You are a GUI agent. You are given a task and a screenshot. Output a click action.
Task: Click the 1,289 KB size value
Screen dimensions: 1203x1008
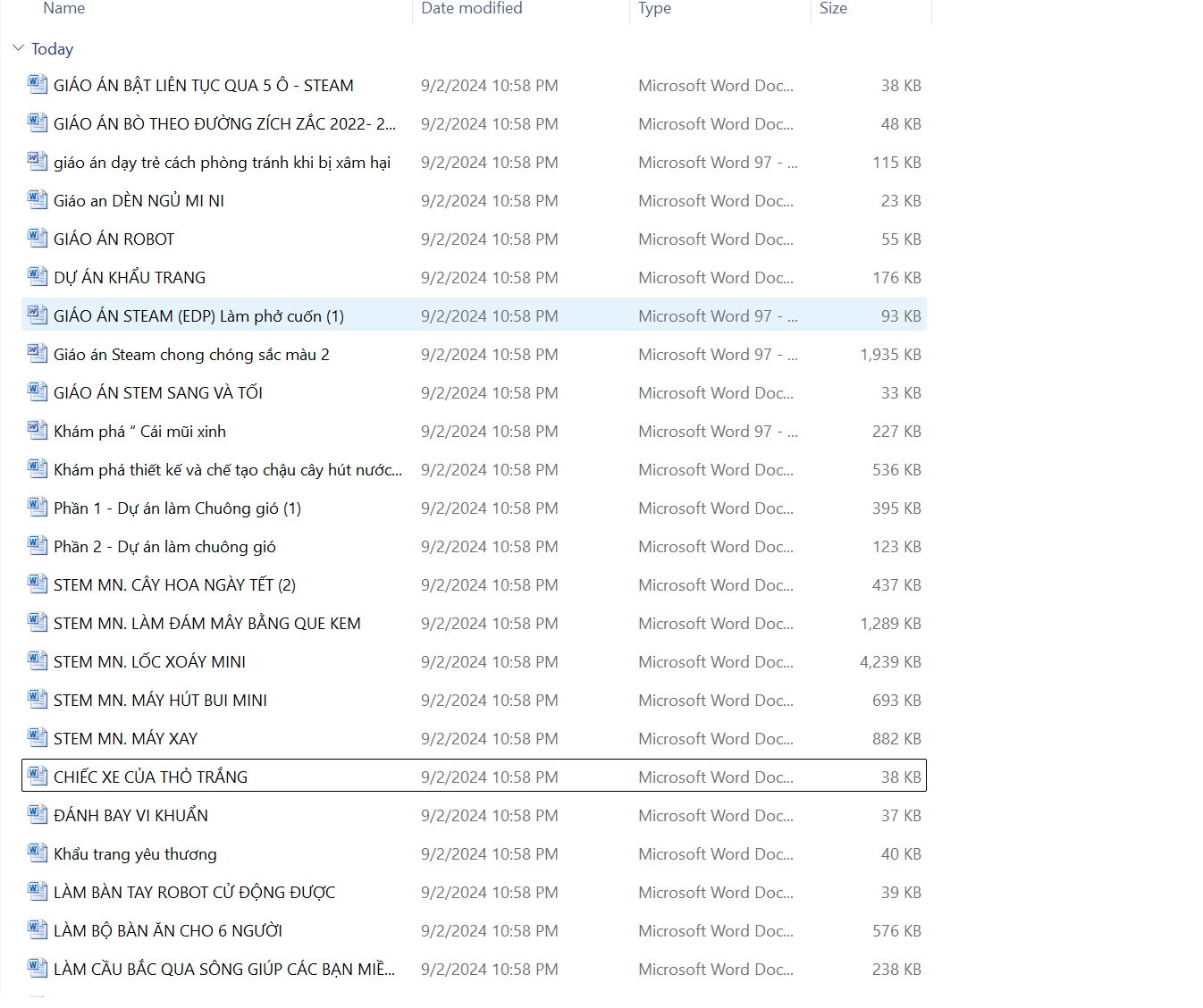890,624
